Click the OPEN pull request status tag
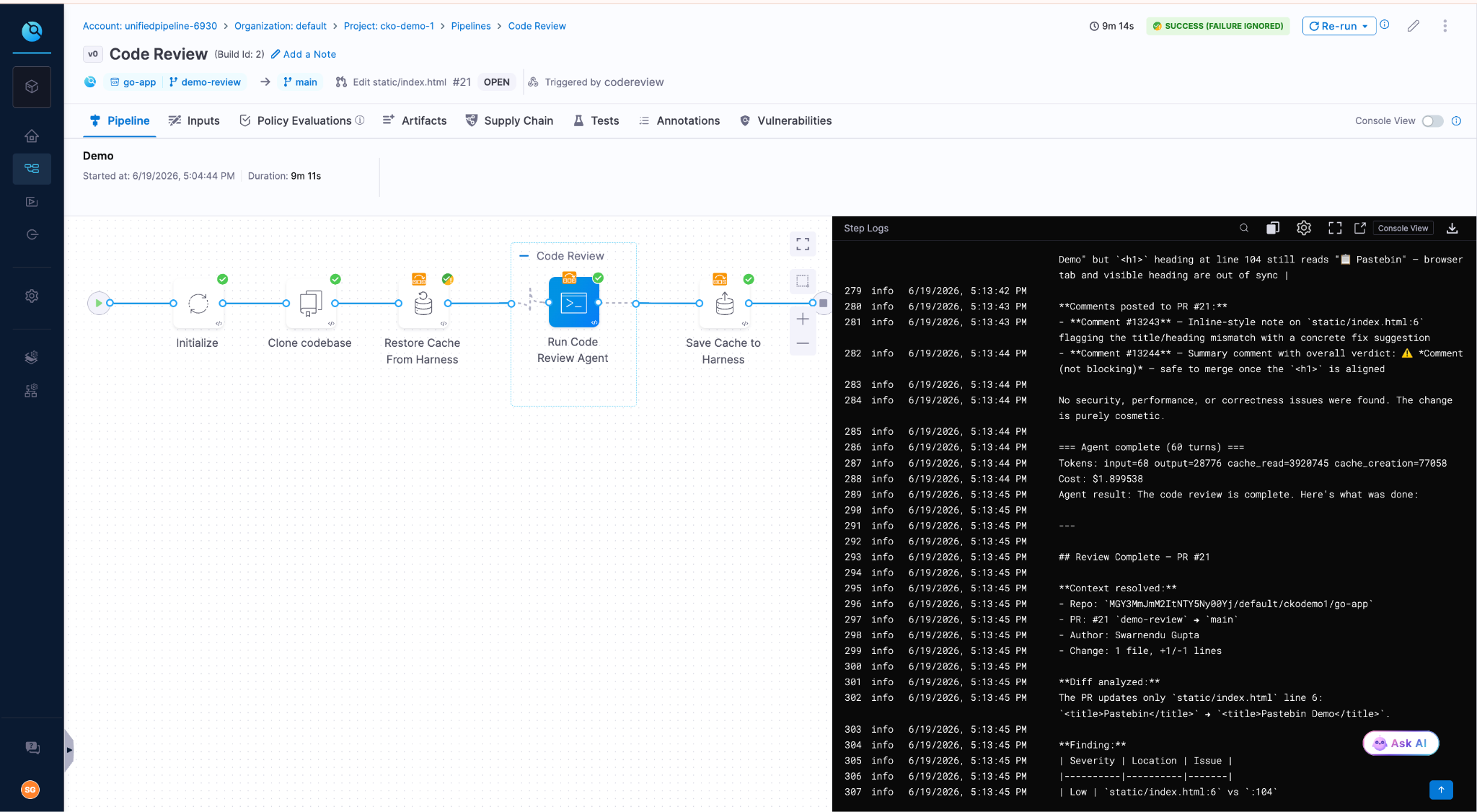This screenshot has width=1477, height=812. 496,82
